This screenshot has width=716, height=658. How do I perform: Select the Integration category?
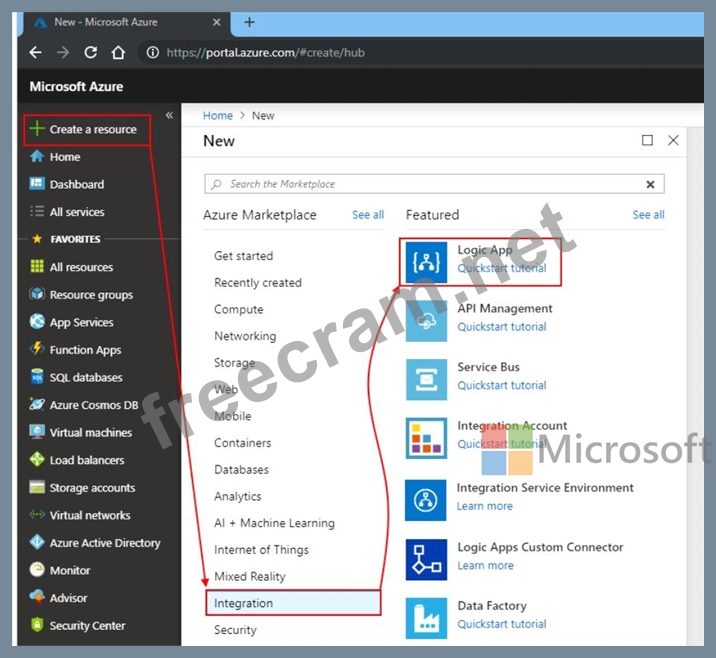[243, 603]
